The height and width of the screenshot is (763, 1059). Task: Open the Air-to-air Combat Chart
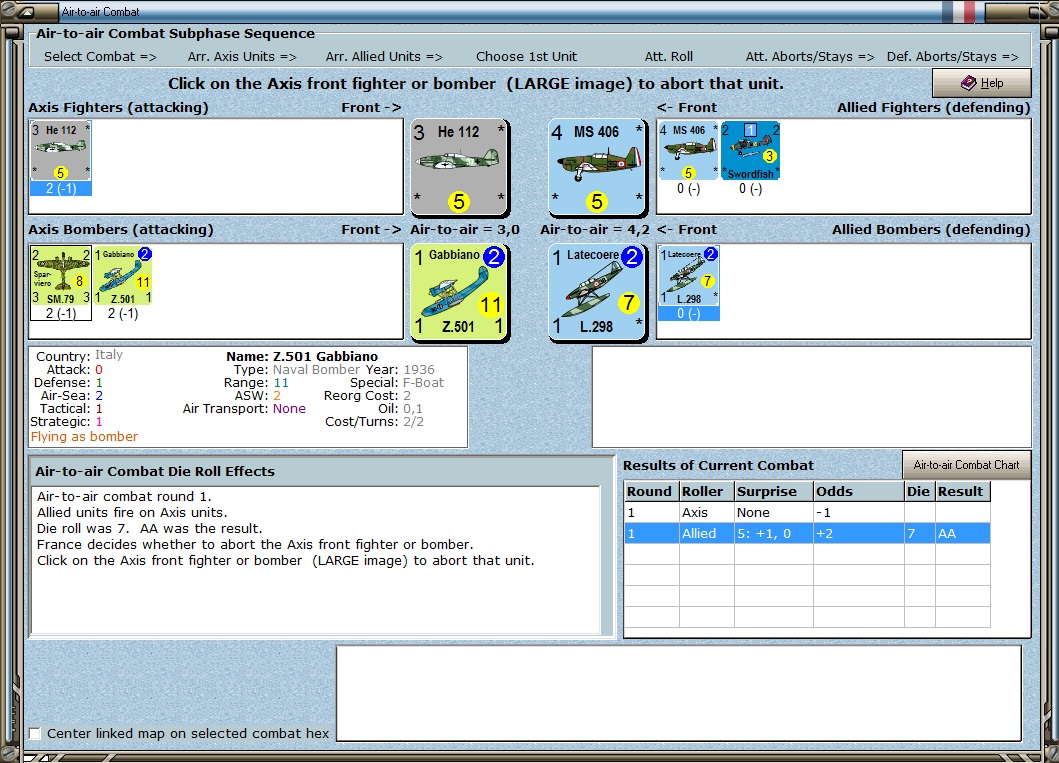click(966, 465)
